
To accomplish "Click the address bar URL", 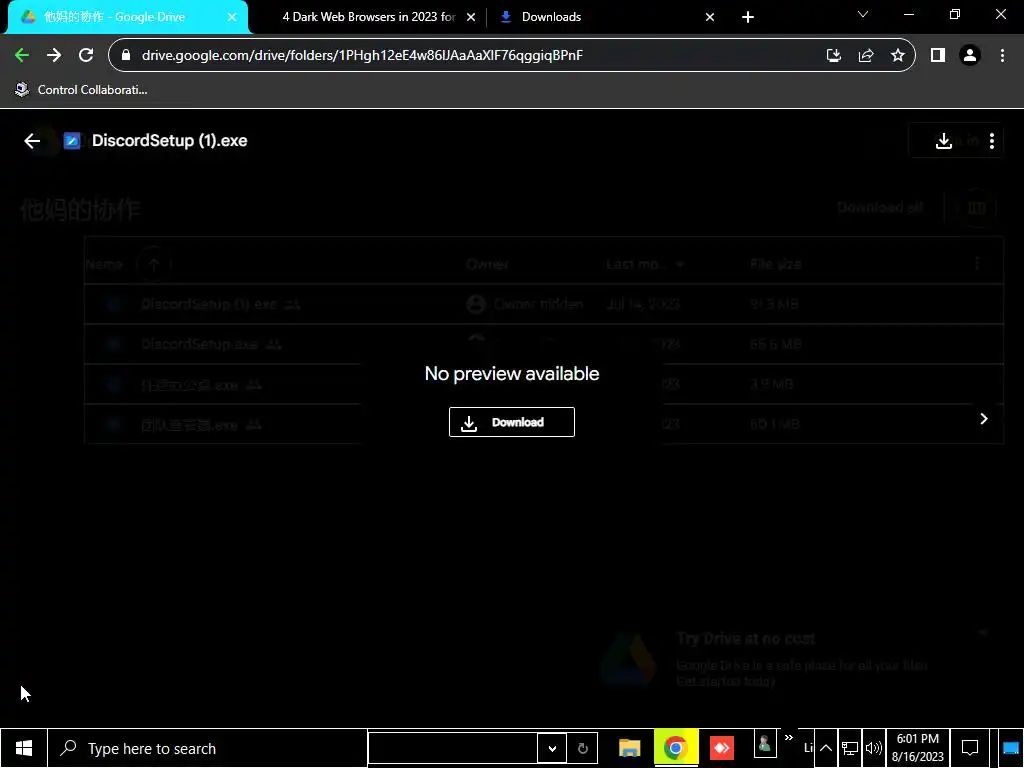I will click(362, 56).
